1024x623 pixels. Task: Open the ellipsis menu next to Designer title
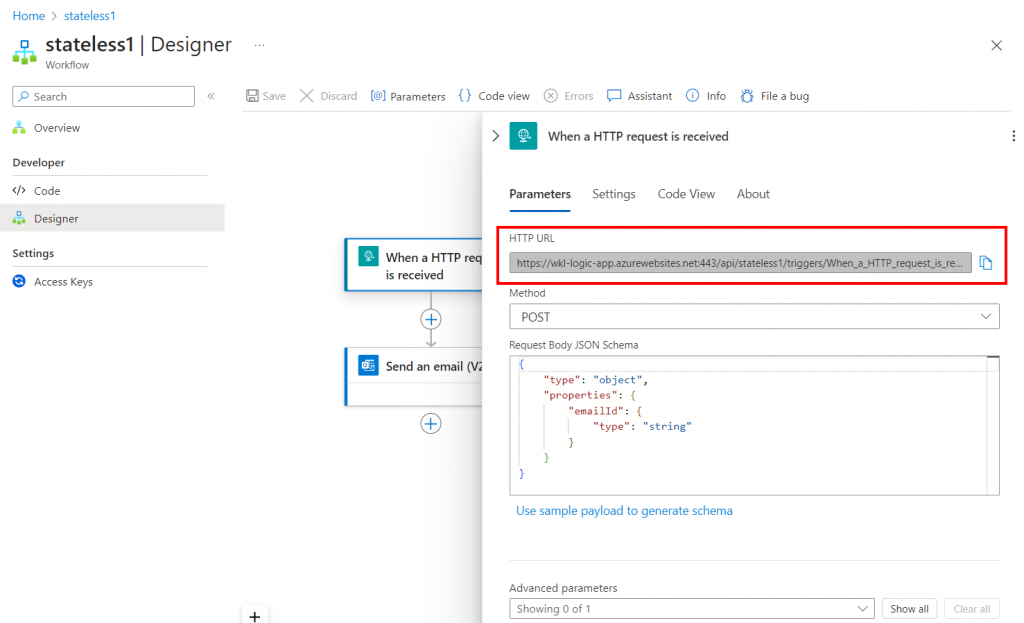[259, 45]
